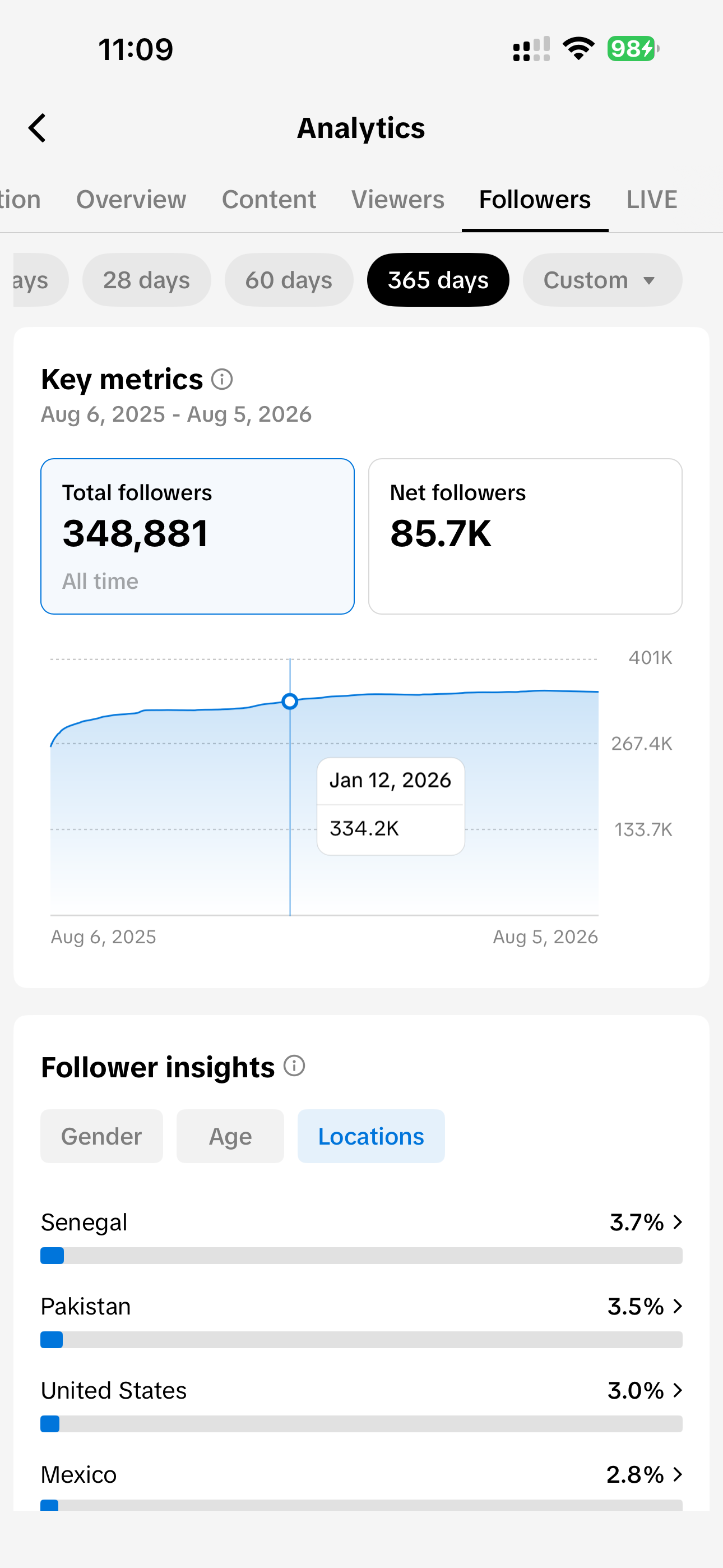Screen dimensions: 723x1568
Task: Expand Mexico location details chevron
Action: [678, 1474]
